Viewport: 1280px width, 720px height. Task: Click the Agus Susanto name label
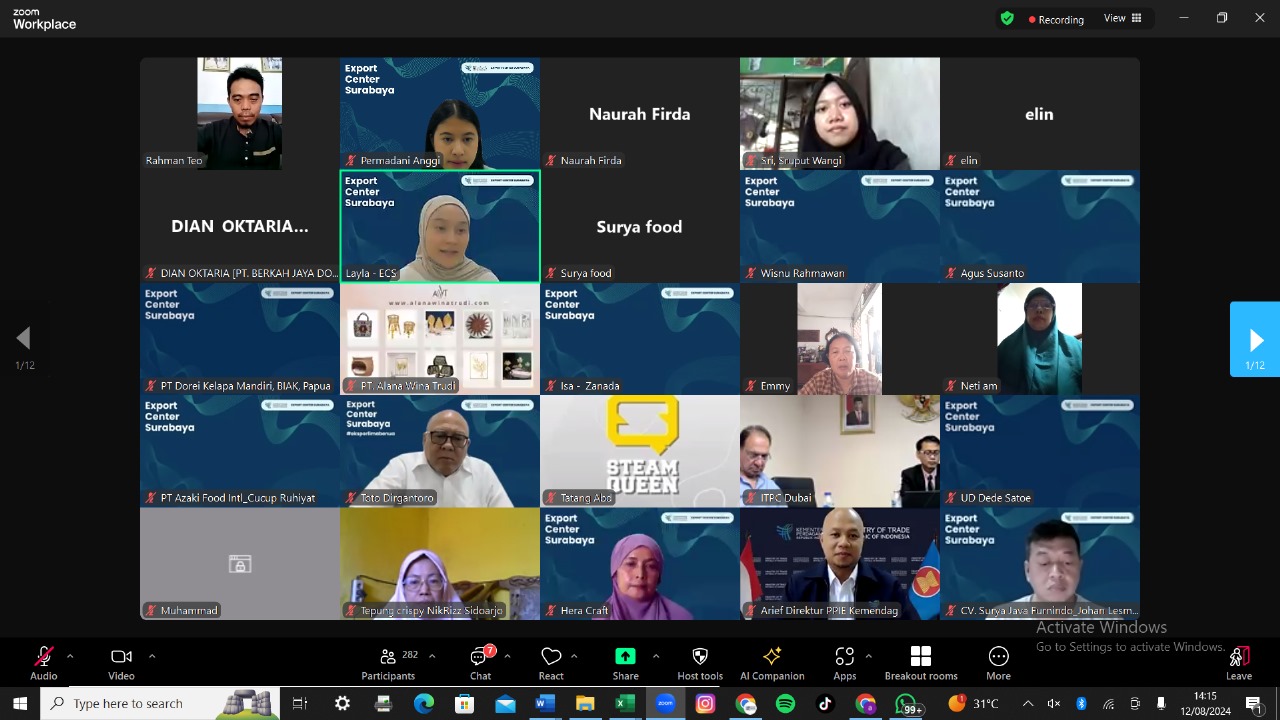992,273
